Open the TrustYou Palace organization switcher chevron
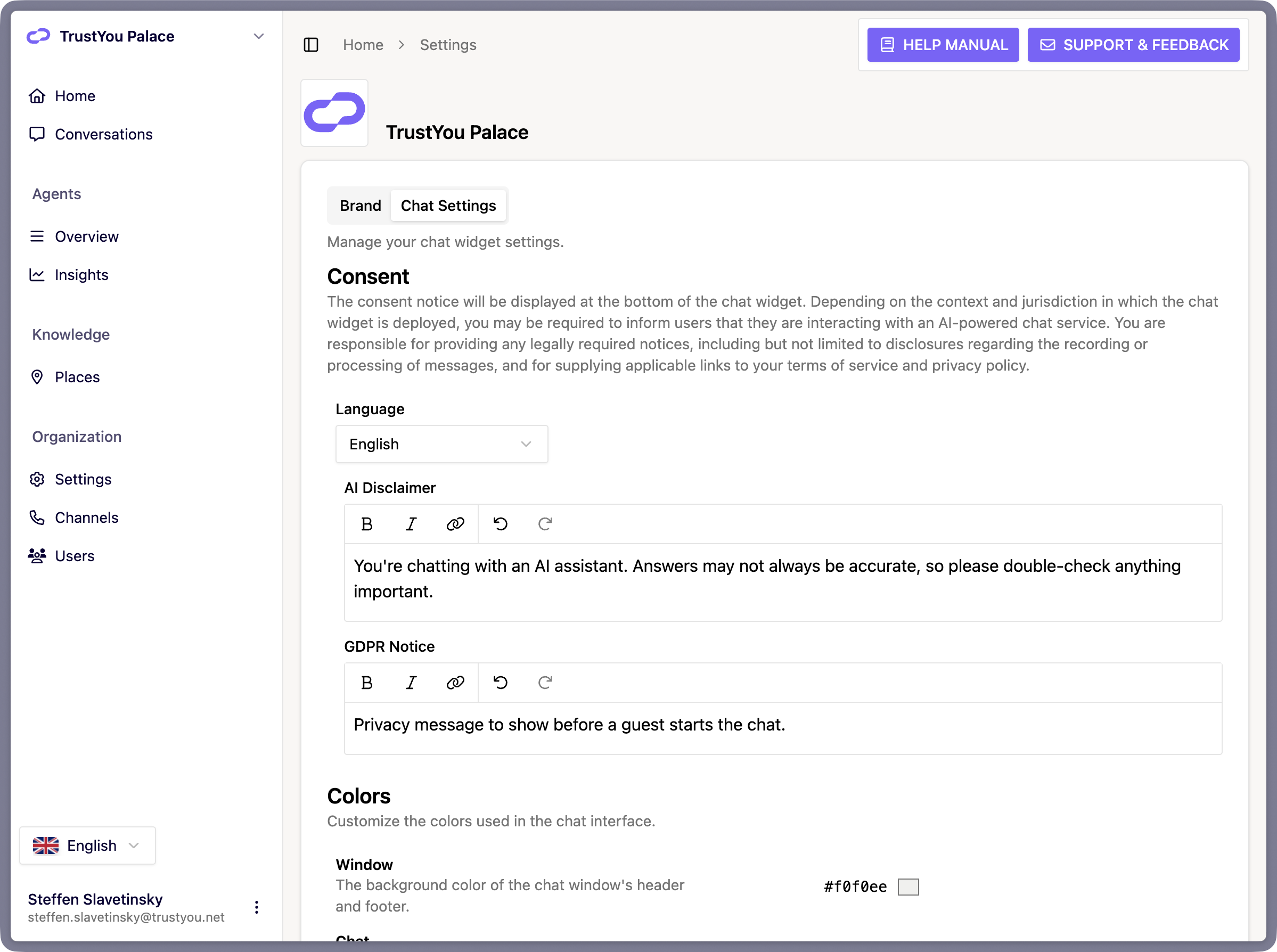Viewport: 1277px width, 952px height. pos(259,36)
